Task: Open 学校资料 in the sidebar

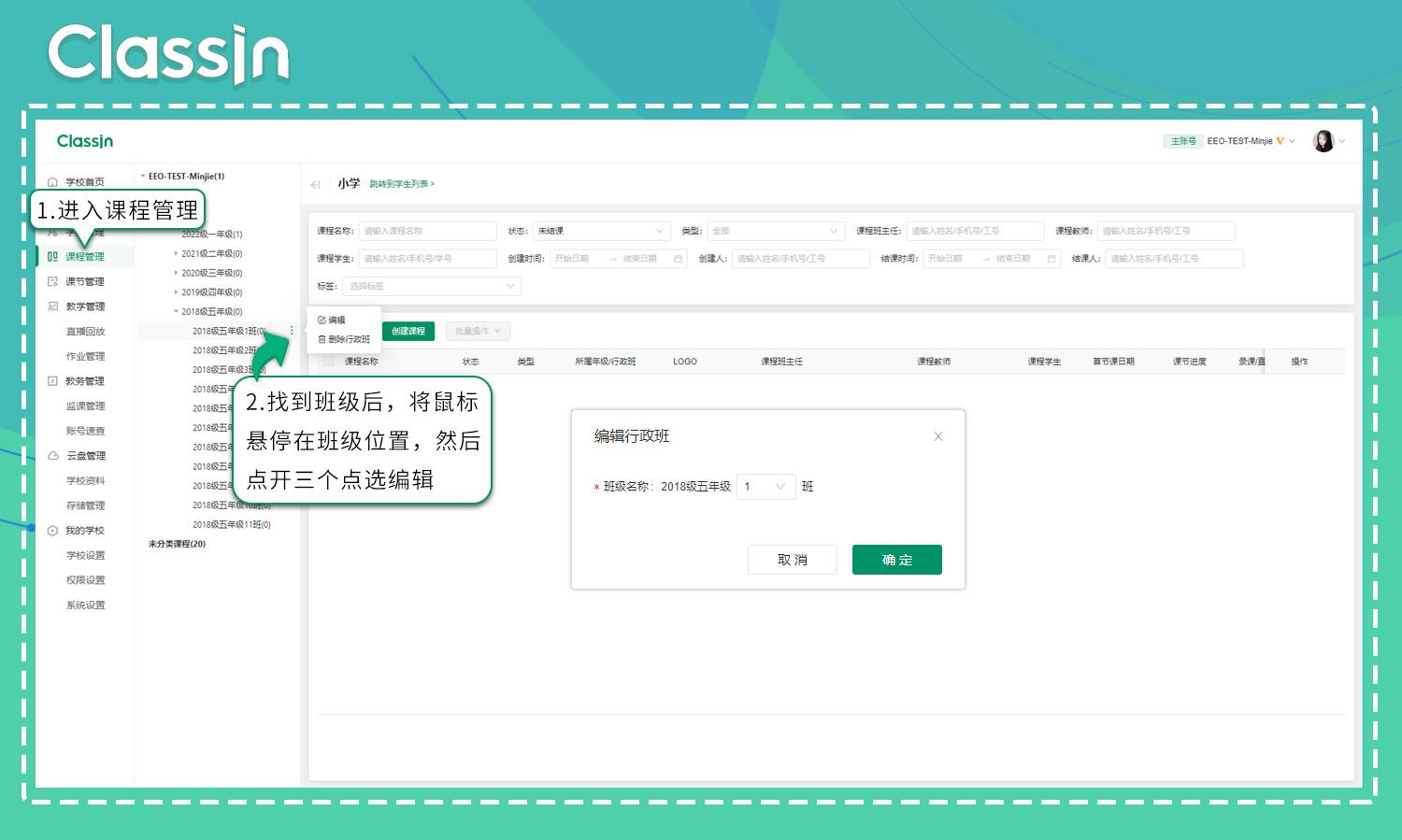Action: (x=85, y=481)
